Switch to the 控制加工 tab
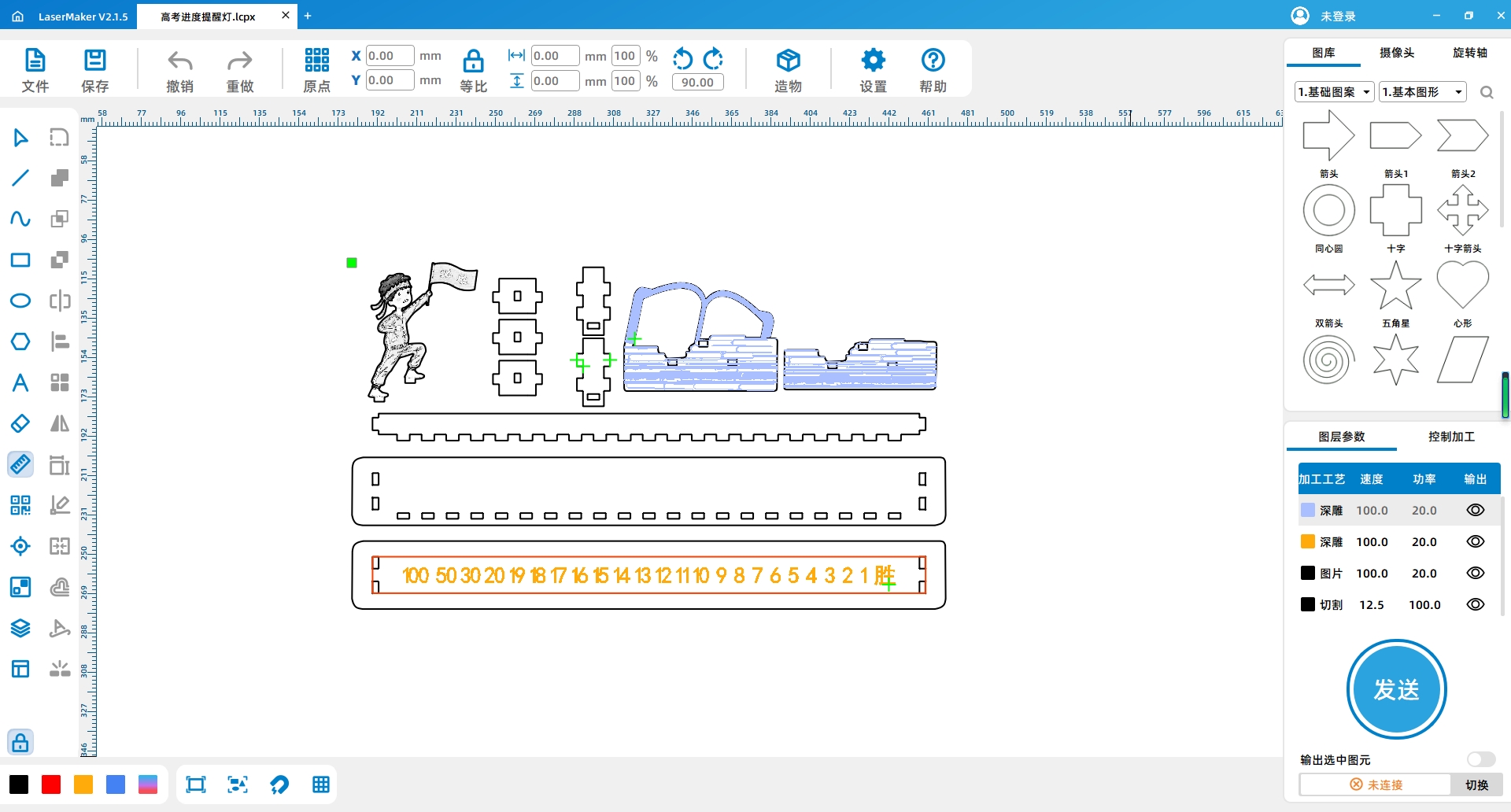 pyautogui.click(x=1451, y=437)
